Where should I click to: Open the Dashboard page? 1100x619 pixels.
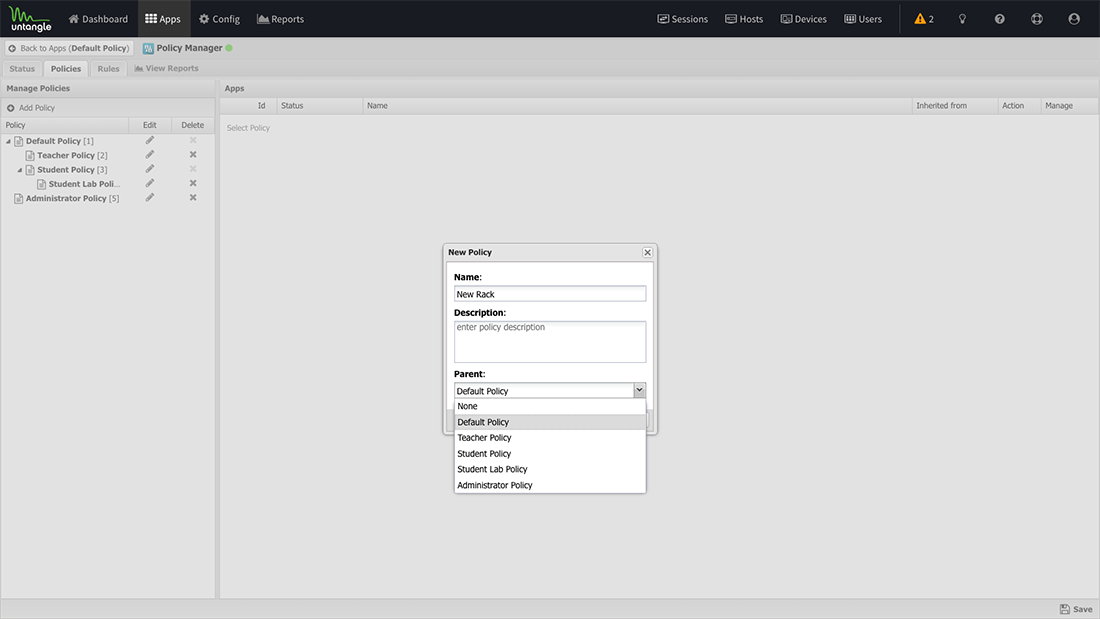click(98, 19)
